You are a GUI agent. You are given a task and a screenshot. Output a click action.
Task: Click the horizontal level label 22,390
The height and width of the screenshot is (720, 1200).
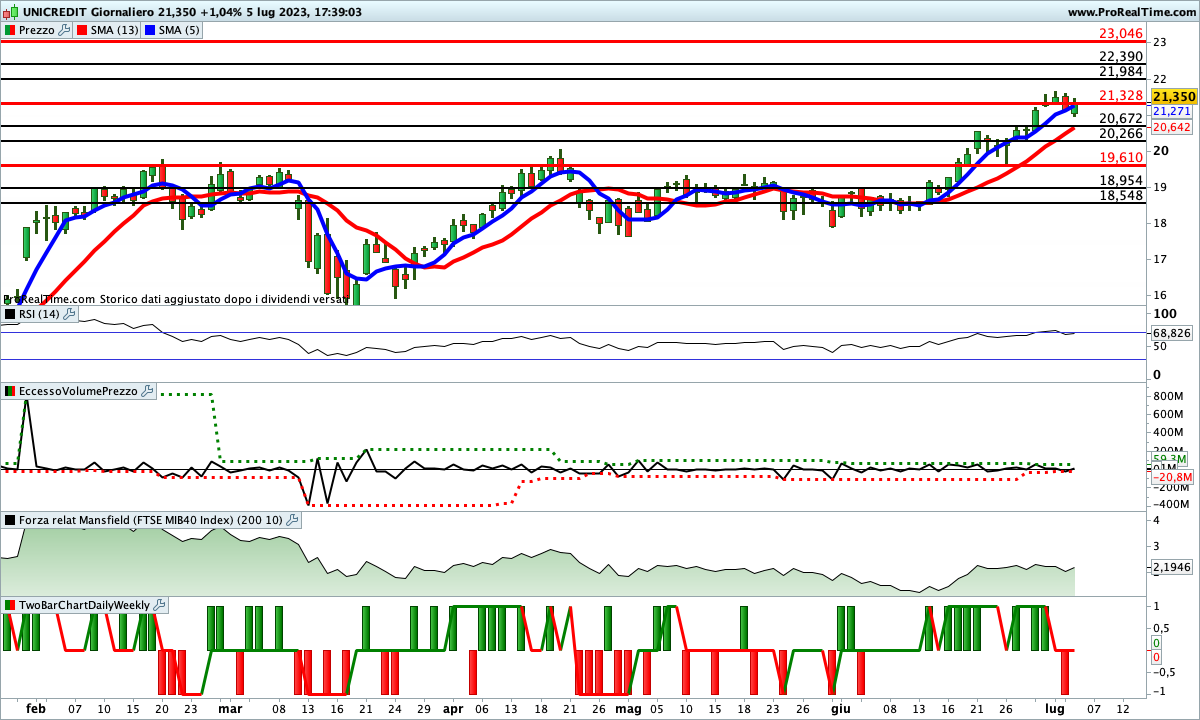click(1121, 56)
